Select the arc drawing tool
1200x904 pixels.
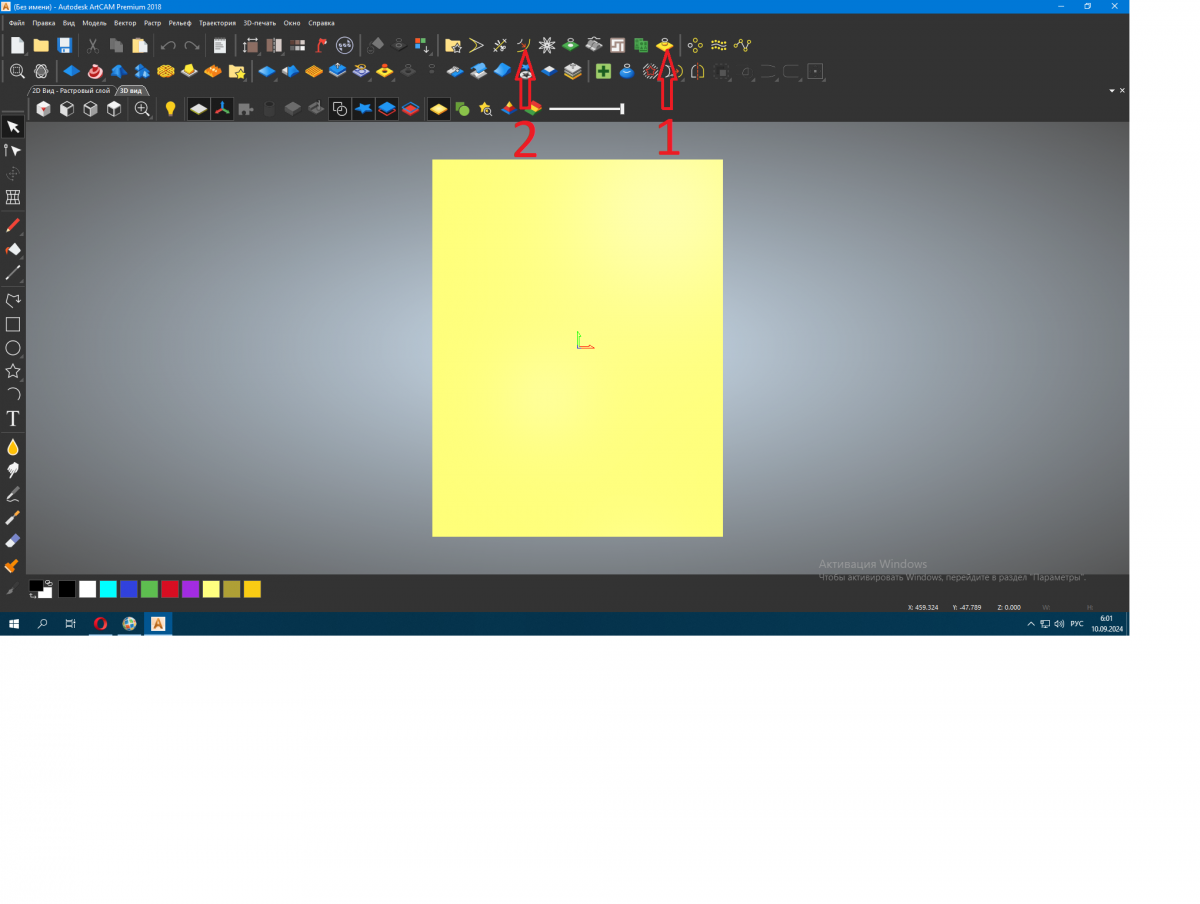pyautogui.click(x=13, y=395)
